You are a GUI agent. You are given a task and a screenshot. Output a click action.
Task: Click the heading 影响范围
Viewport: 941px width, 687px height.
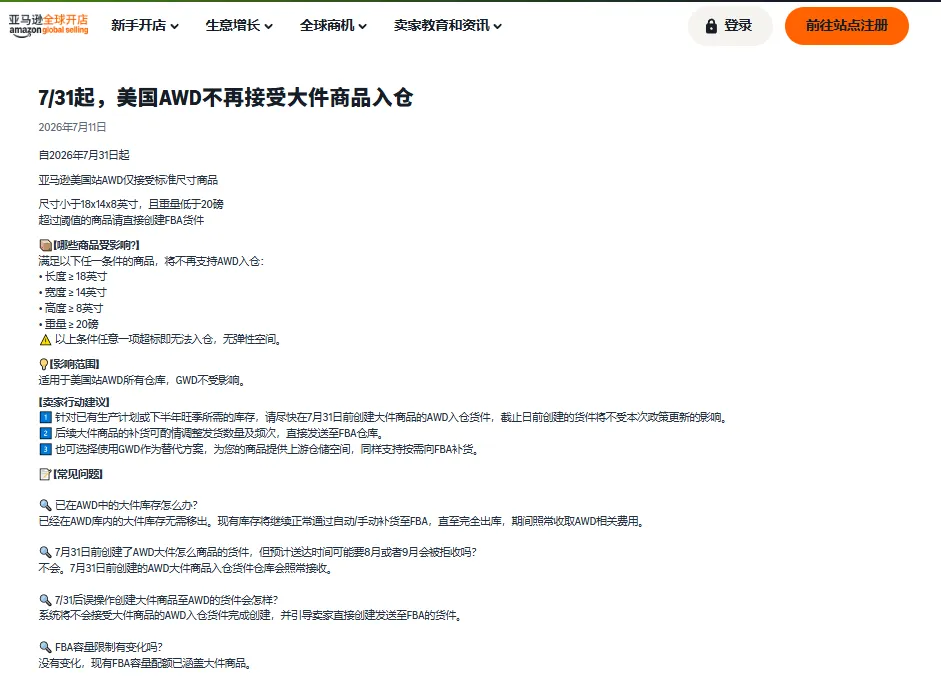pyautogui.click(x=74, y=364)
